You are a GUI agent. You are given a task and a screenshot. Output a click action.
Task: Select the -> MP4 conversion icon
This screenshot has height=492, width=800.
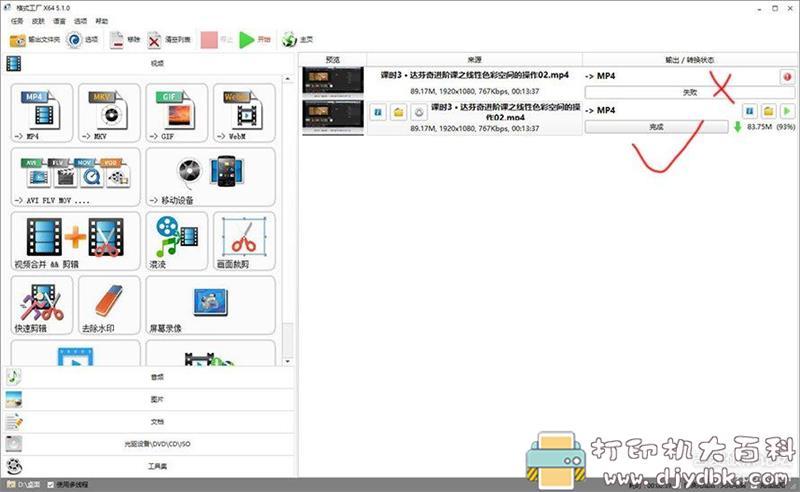coord(41,113)
